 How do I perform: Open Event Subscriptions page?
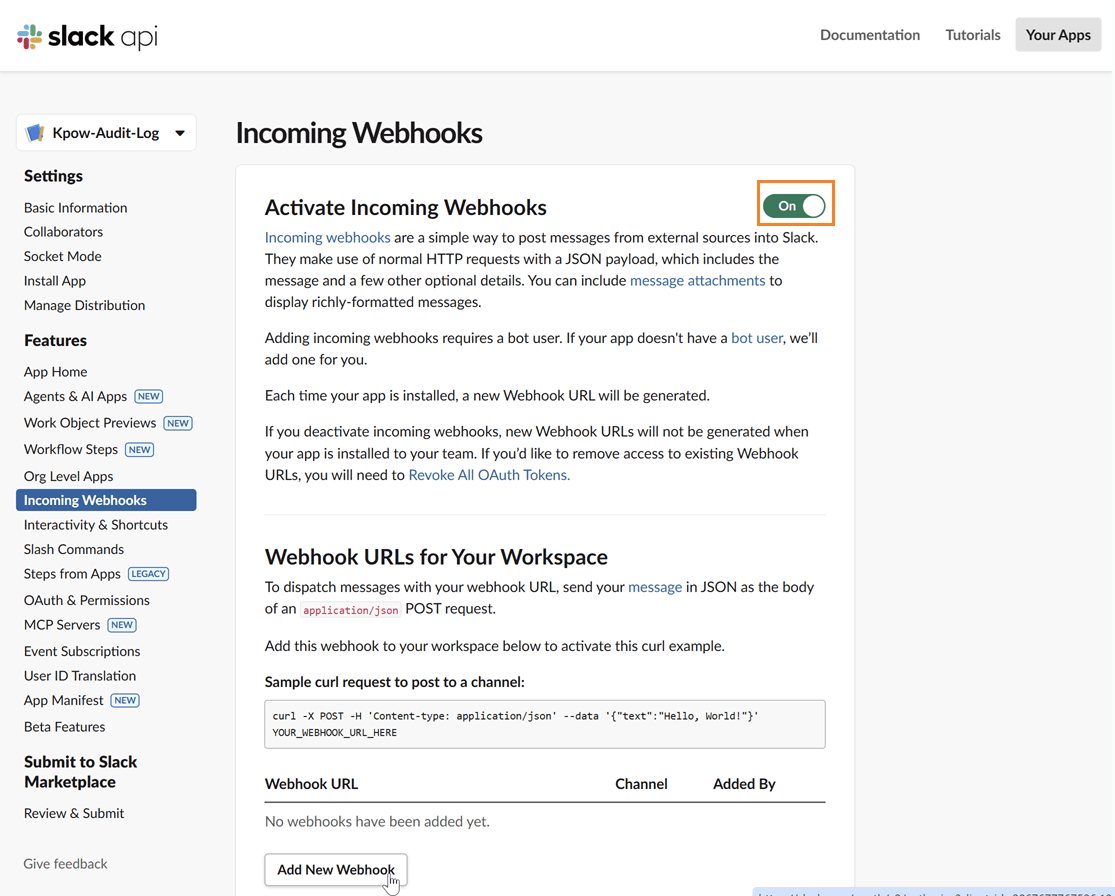click(82, 651)
